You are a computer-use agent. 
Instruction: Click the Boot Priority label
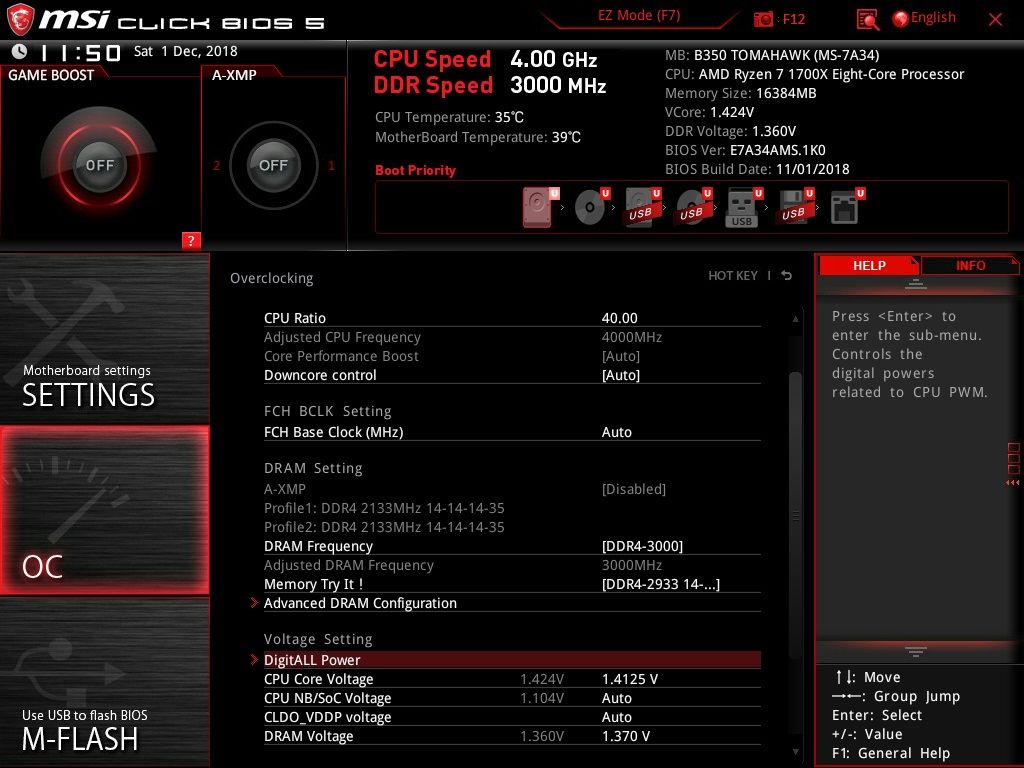415,170
